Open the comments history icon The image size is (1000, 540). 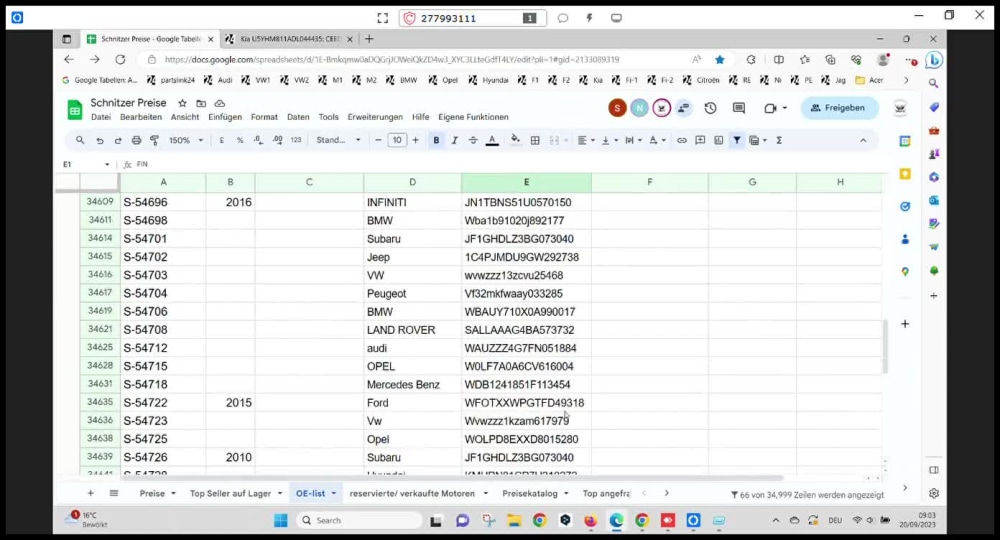[x=739, y=108]
